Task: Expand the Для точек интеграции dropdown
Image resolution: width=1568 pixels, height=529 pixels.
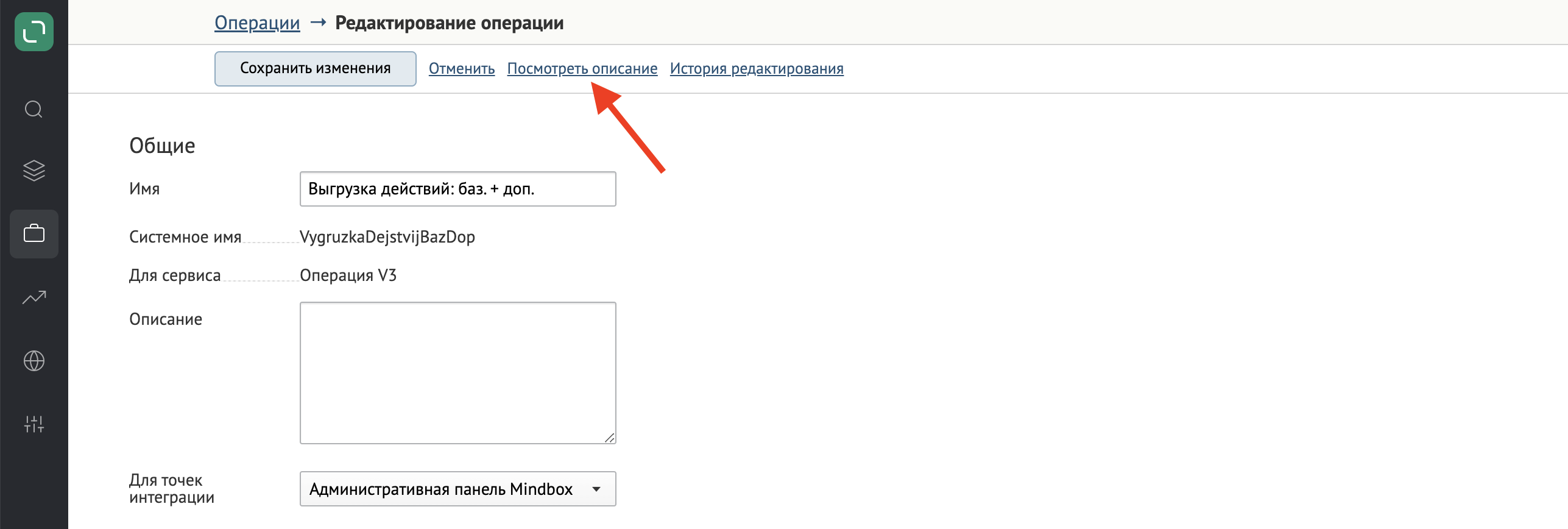Action: [x=458, y=489]
